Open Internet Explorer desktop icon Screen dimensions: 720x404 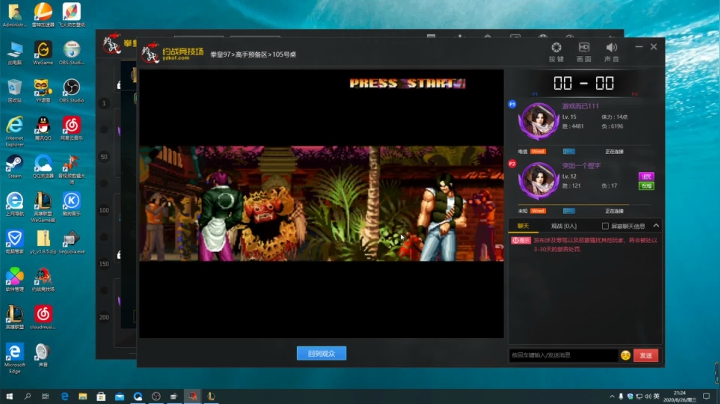pos(15,131)
